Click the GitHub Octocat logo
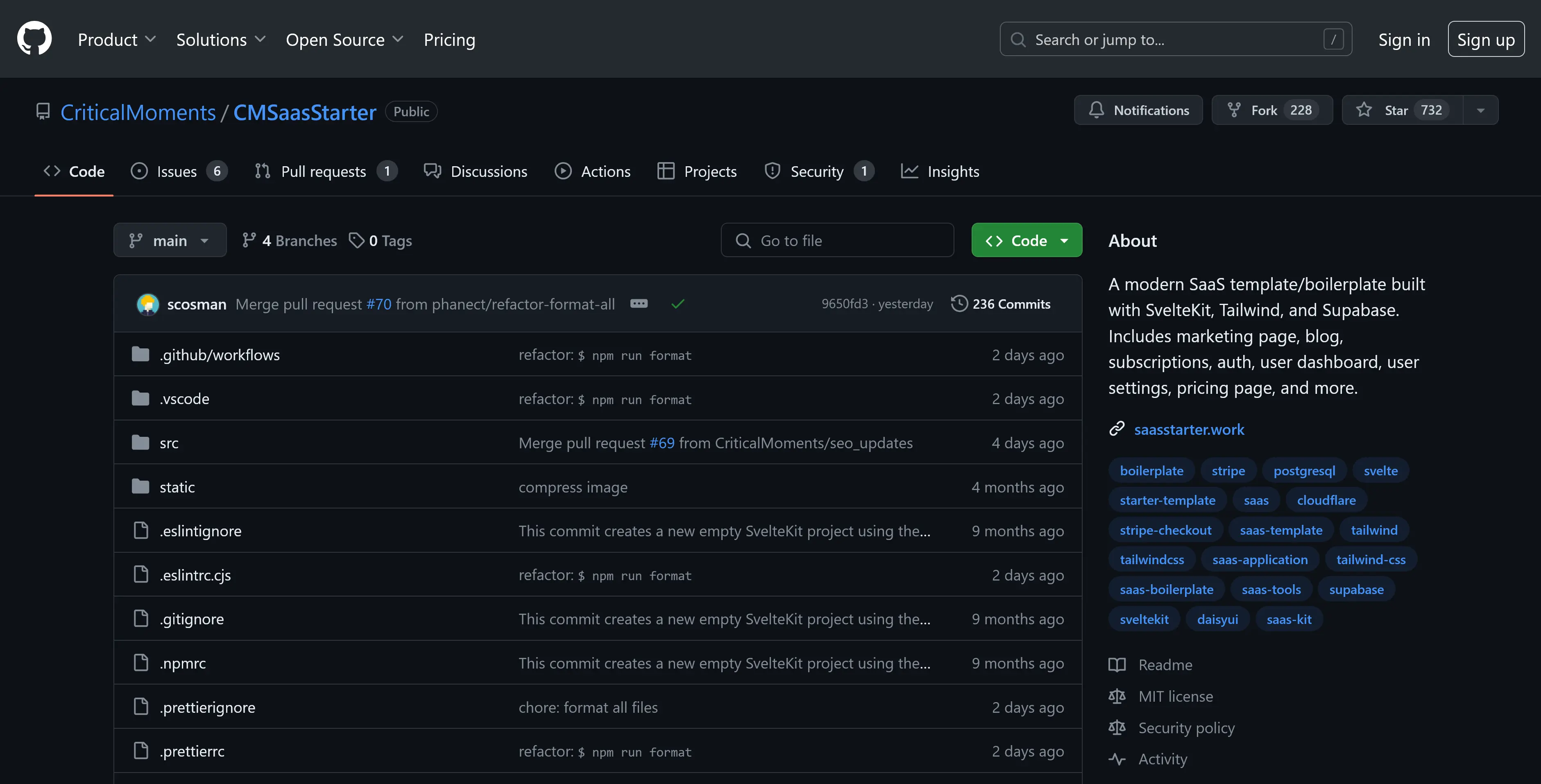 click(x=34, y=38)
